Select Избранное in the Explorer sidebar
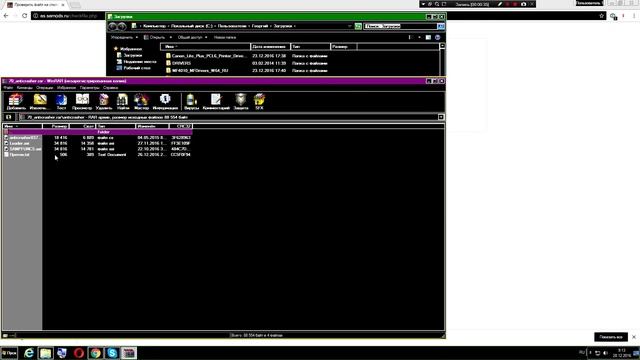Image resolution: width=640 pixels, height=360 pixels. (x=131, y=49)
